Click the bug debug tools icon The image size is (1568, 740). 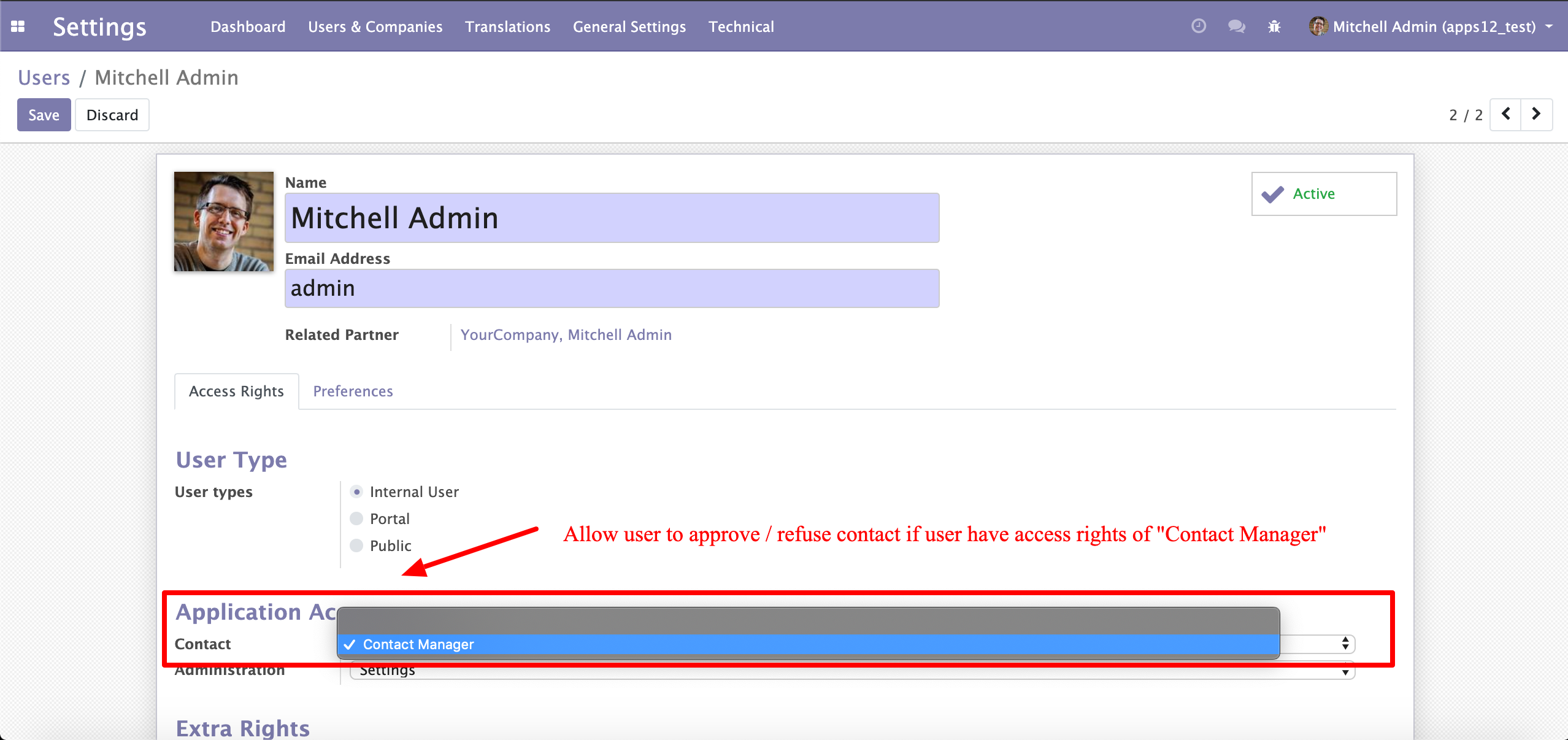pos(1274,26)
